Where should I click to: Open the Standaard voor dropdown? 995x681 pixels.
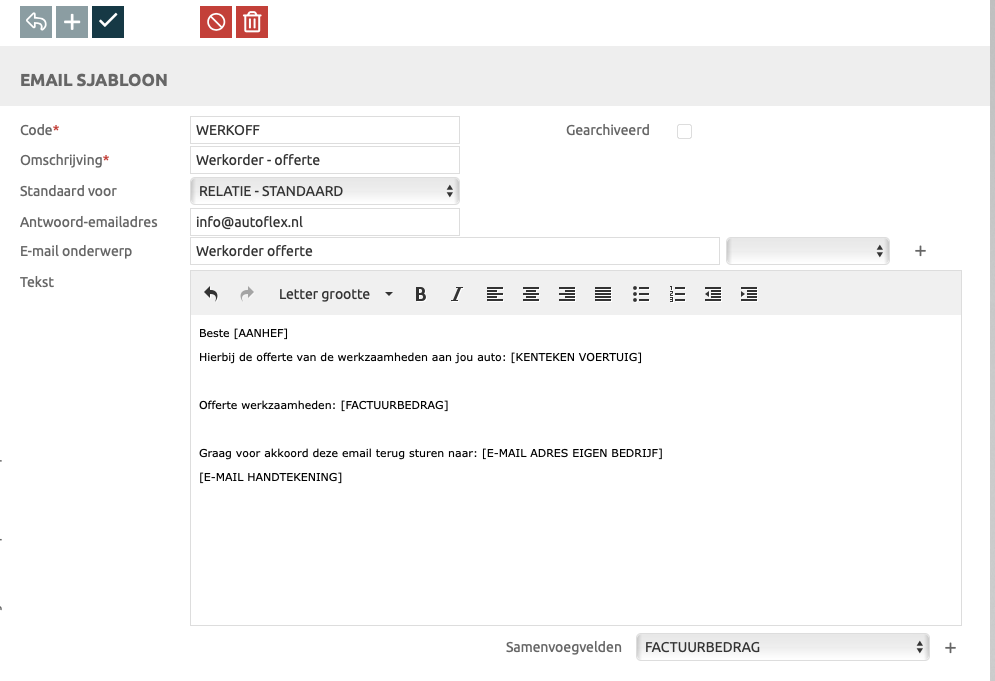pyautogui.click(x=324, y=191)
